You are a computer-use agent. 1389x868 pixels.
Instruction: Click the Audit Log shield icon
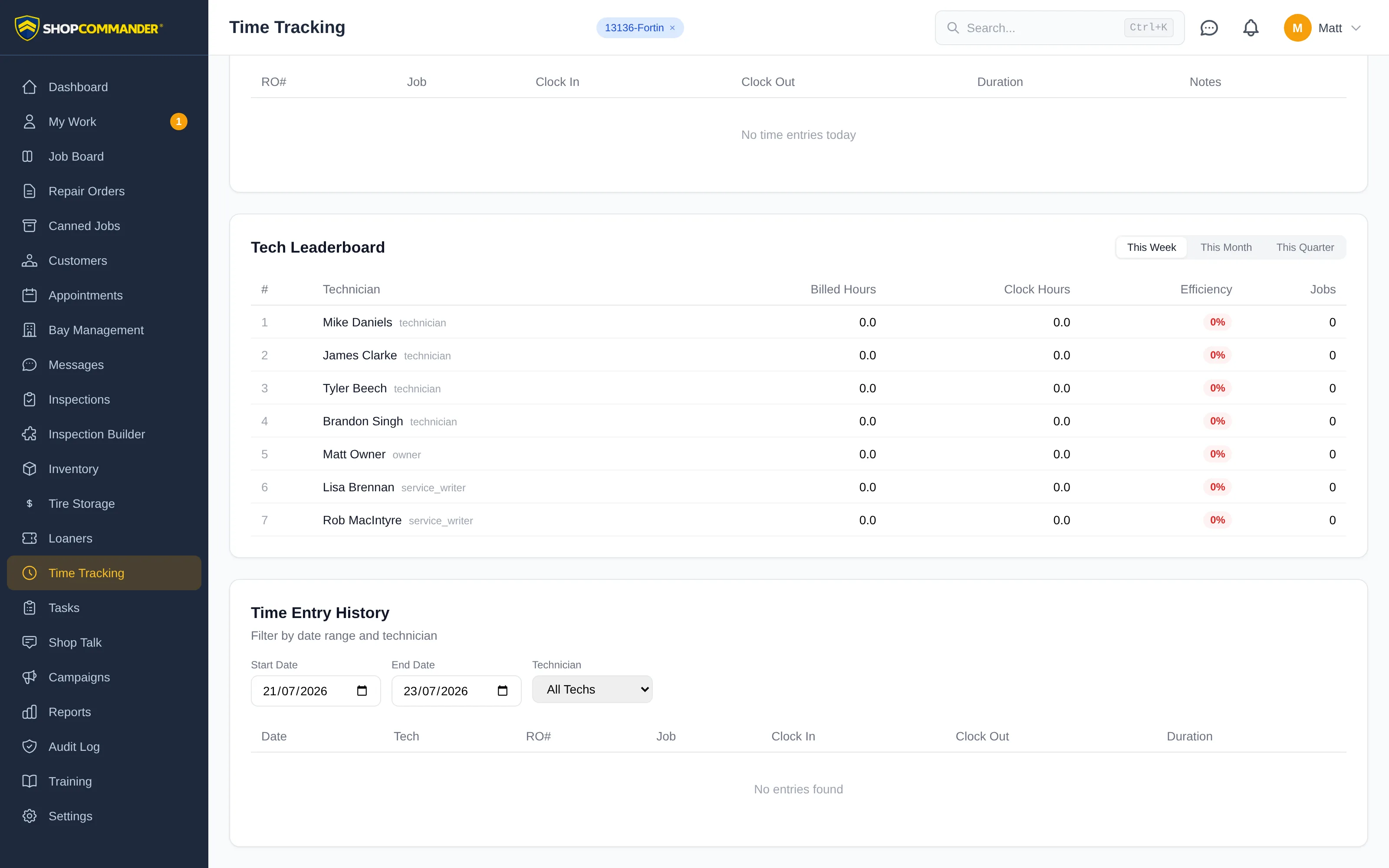coord(29,746)
